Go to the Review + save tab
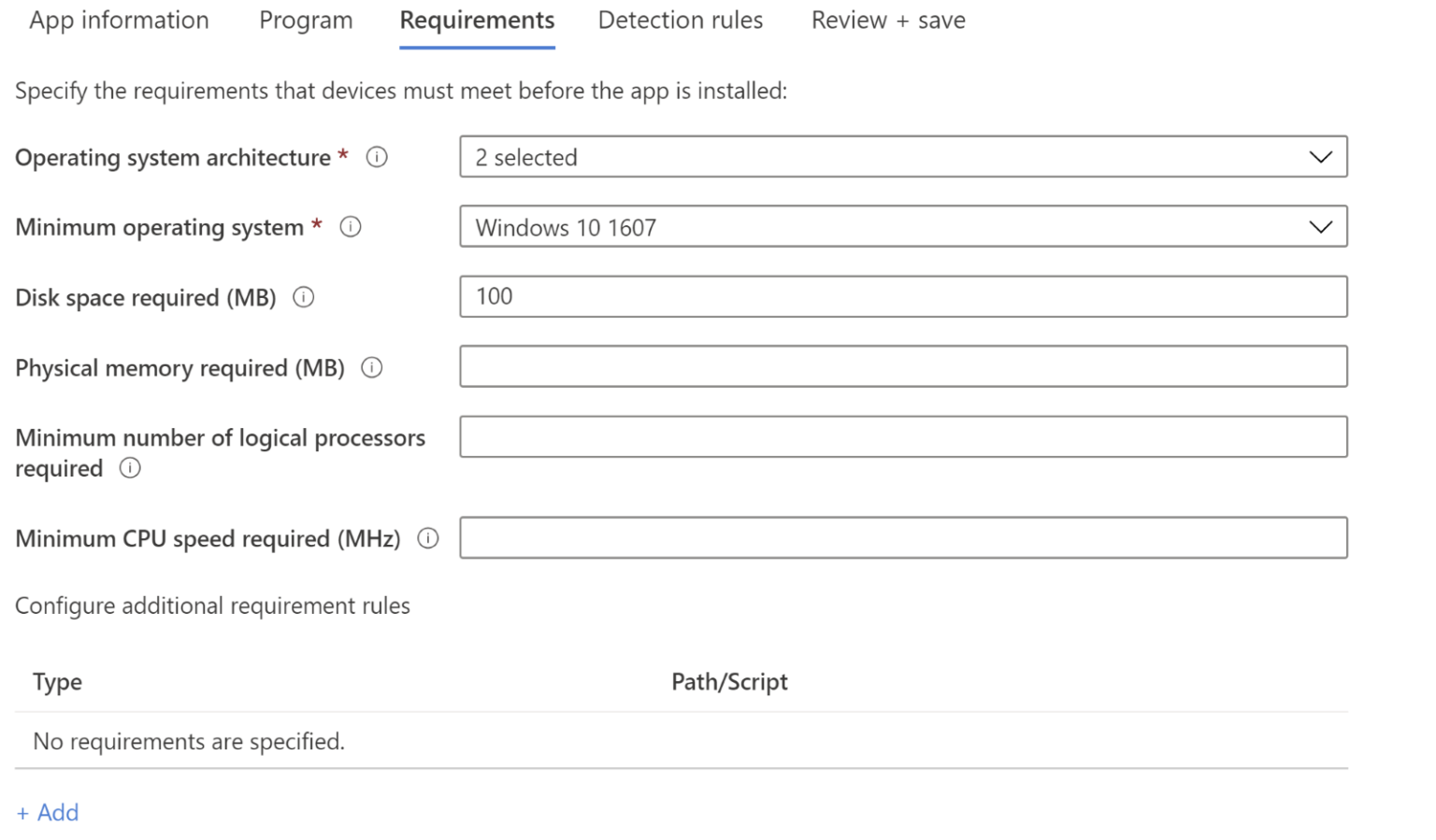This screenshot has height=840, width=1436. (887, 20)
